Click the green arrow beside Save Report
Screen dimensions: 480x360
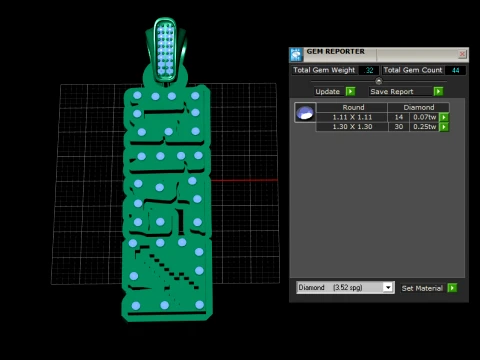tap(438, 91)
